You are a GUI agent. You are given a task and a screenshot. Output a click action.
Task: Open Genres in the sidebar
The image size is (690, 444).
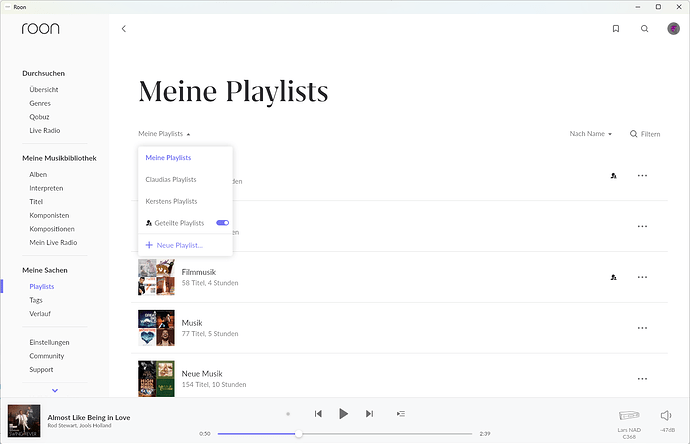tap(40, 103)
